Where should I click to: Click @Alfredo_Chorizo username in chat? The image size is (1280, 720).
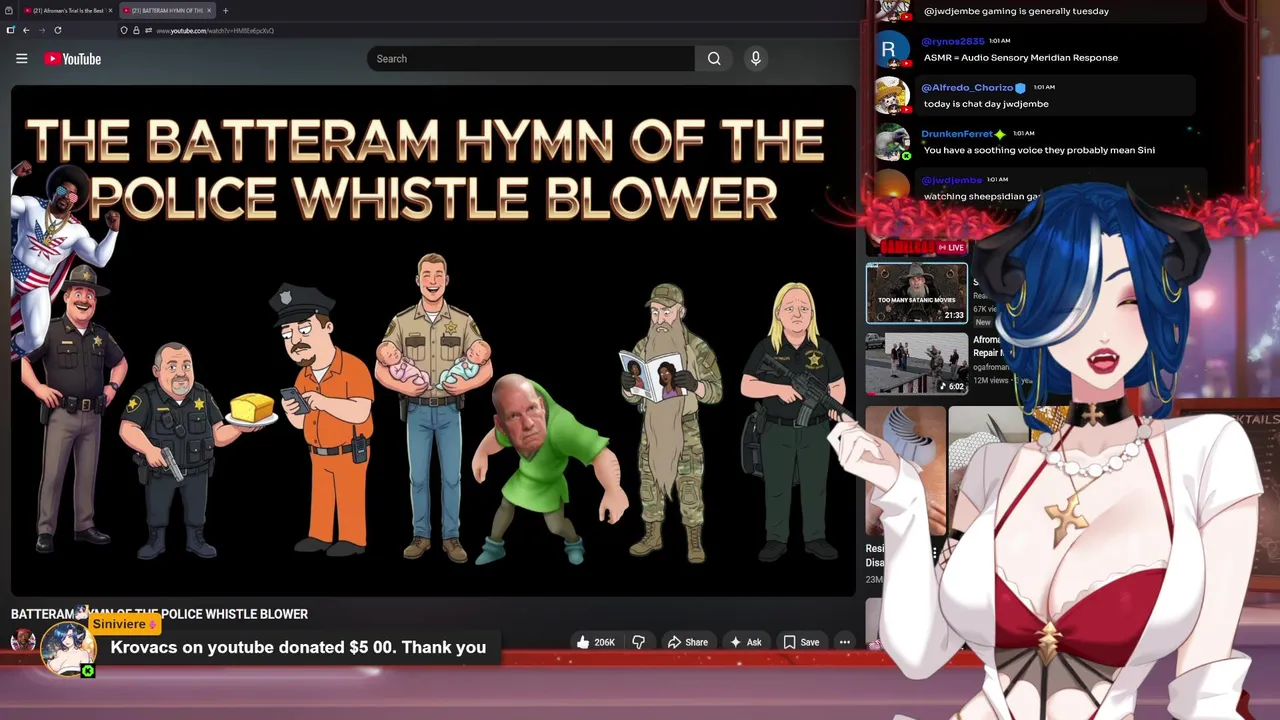(967, 87)
